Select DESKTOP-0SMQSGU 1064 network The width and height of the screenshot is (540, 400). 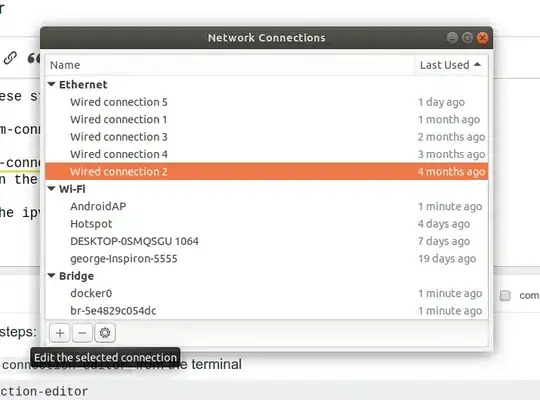click(267, 241)
